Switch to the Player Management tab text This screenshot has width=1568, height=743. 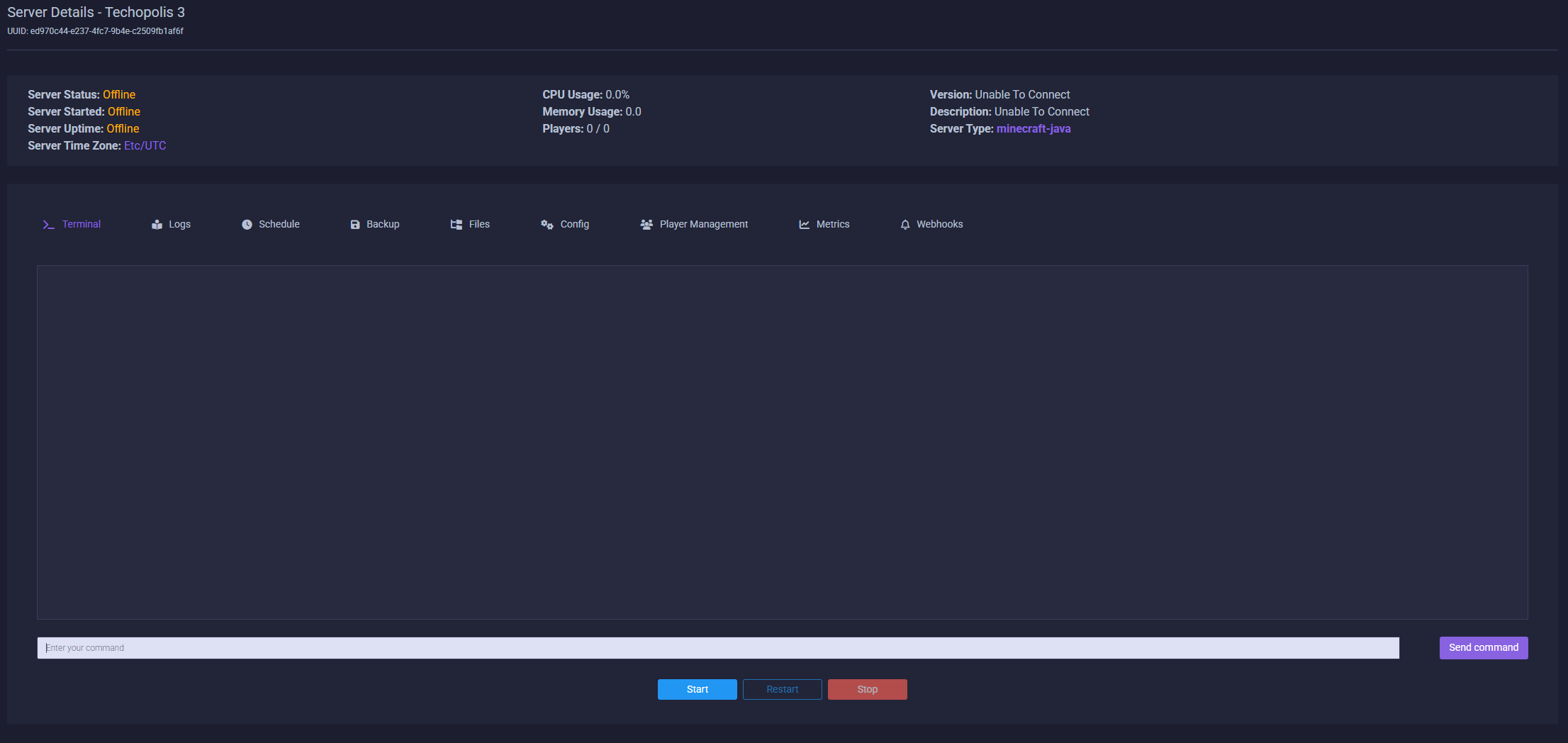[x=703, y=224]
